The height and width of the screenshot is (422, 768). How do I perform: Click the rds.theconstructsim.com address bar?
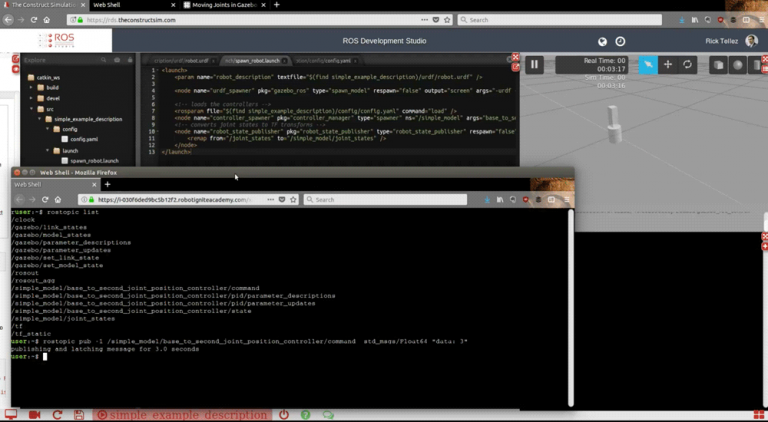245,20
